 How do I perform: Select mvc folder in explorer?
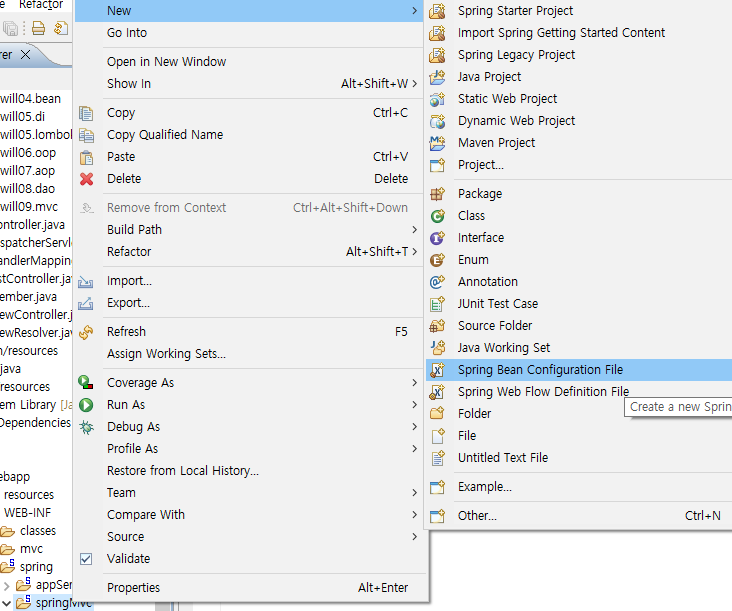tap(31, 549)
